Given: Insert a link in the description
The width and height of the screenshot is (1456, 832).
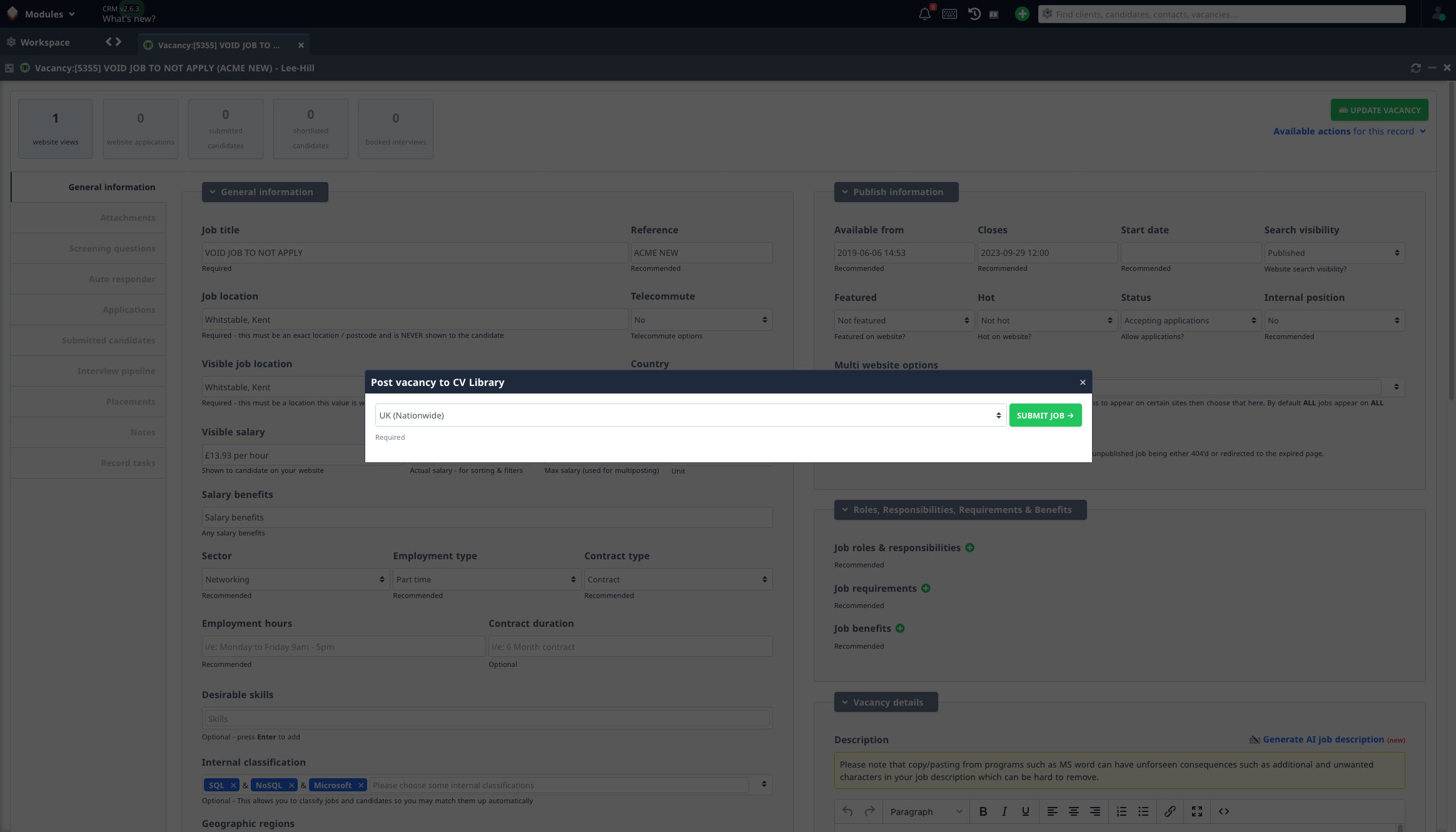Looking at the screenshot, I should pos(1170,811).
